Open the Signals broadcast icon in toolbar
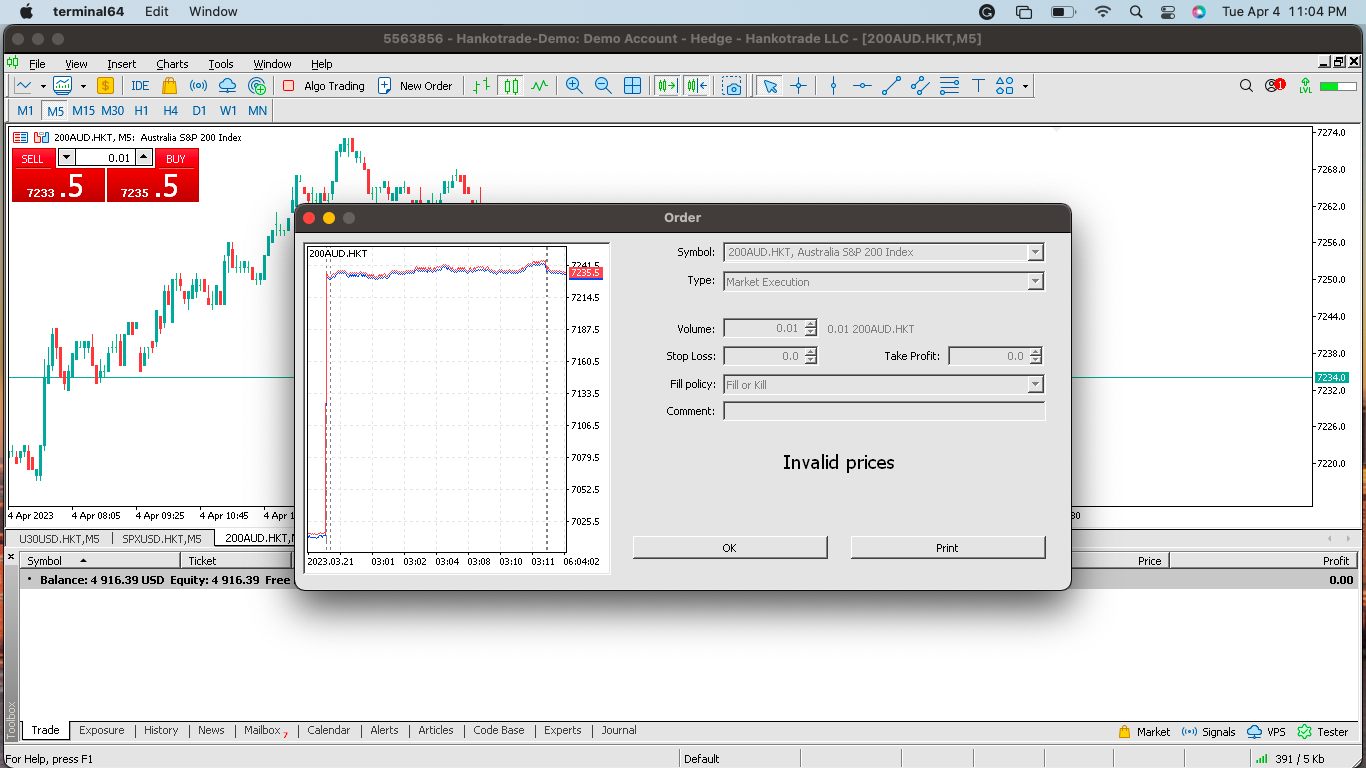 tap(198, 86)
